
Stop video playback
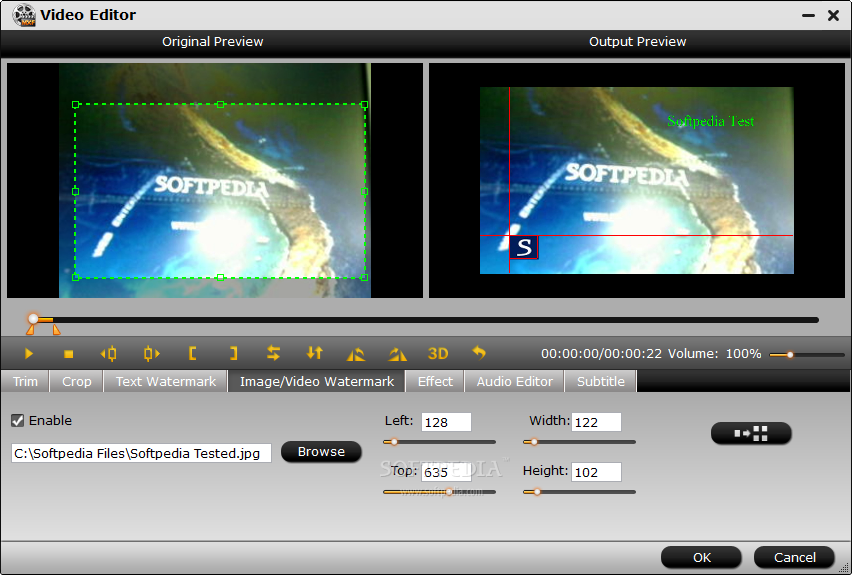pos(68,354)
